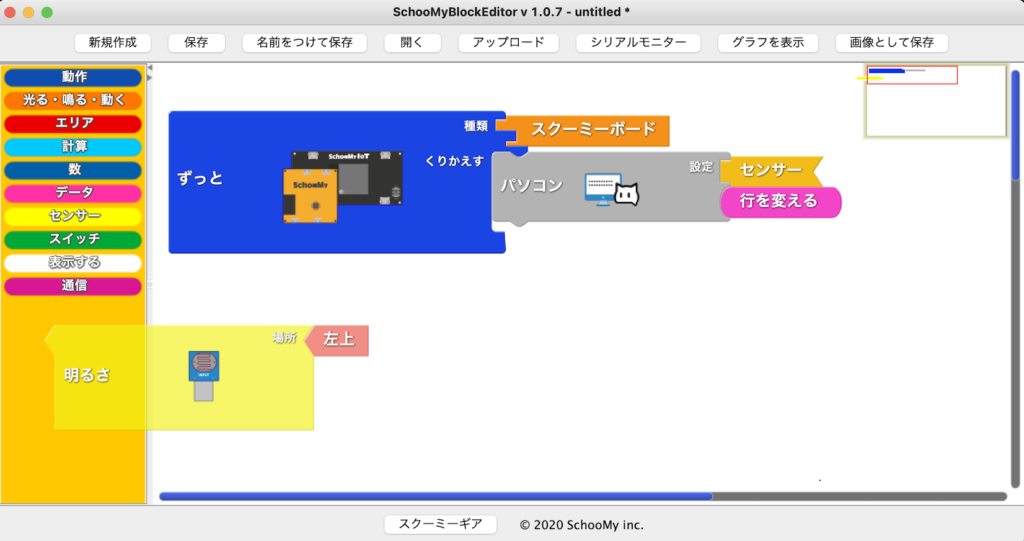1024x541 pixels.
Task: Click グラフを表示 button
Action: point(768,42)
